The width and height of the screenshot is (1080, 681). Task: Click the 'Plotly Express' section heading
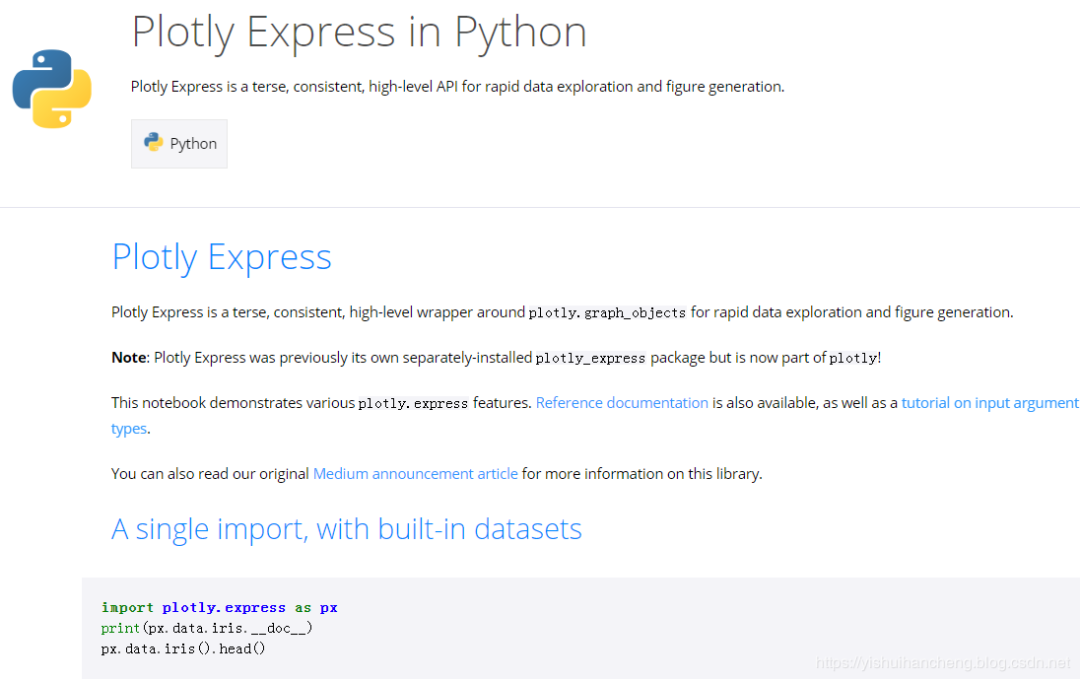[221, 257]
